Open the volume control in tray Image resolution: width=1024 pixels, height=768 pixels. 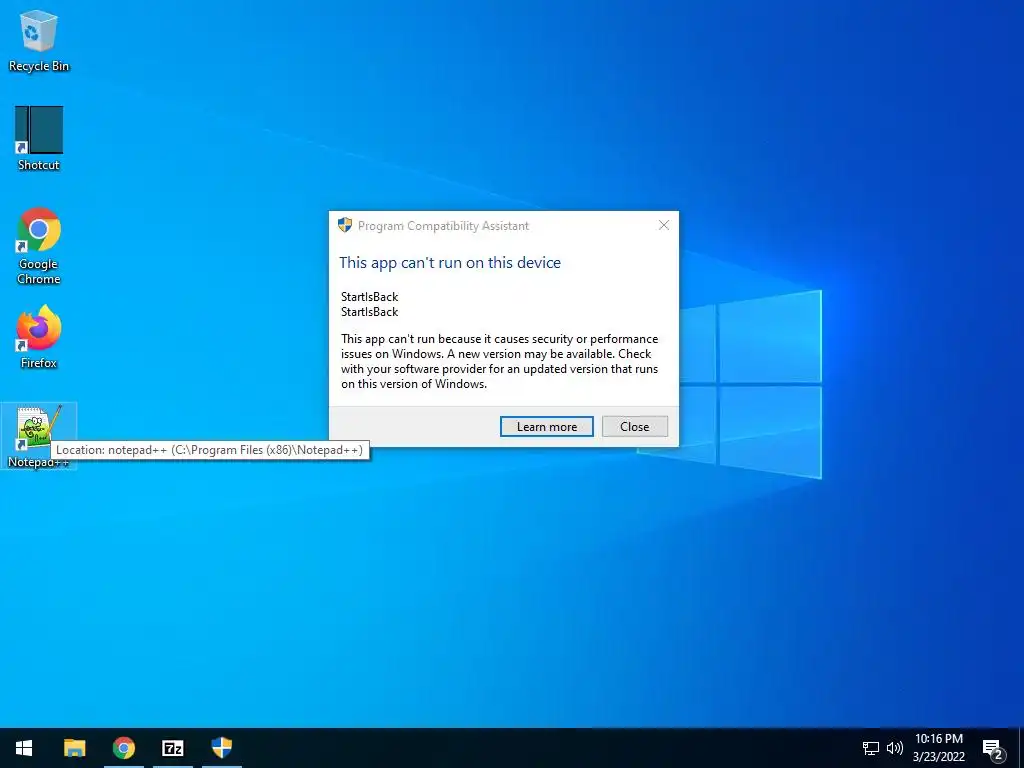pyautogui.click(x=895, y=748)
